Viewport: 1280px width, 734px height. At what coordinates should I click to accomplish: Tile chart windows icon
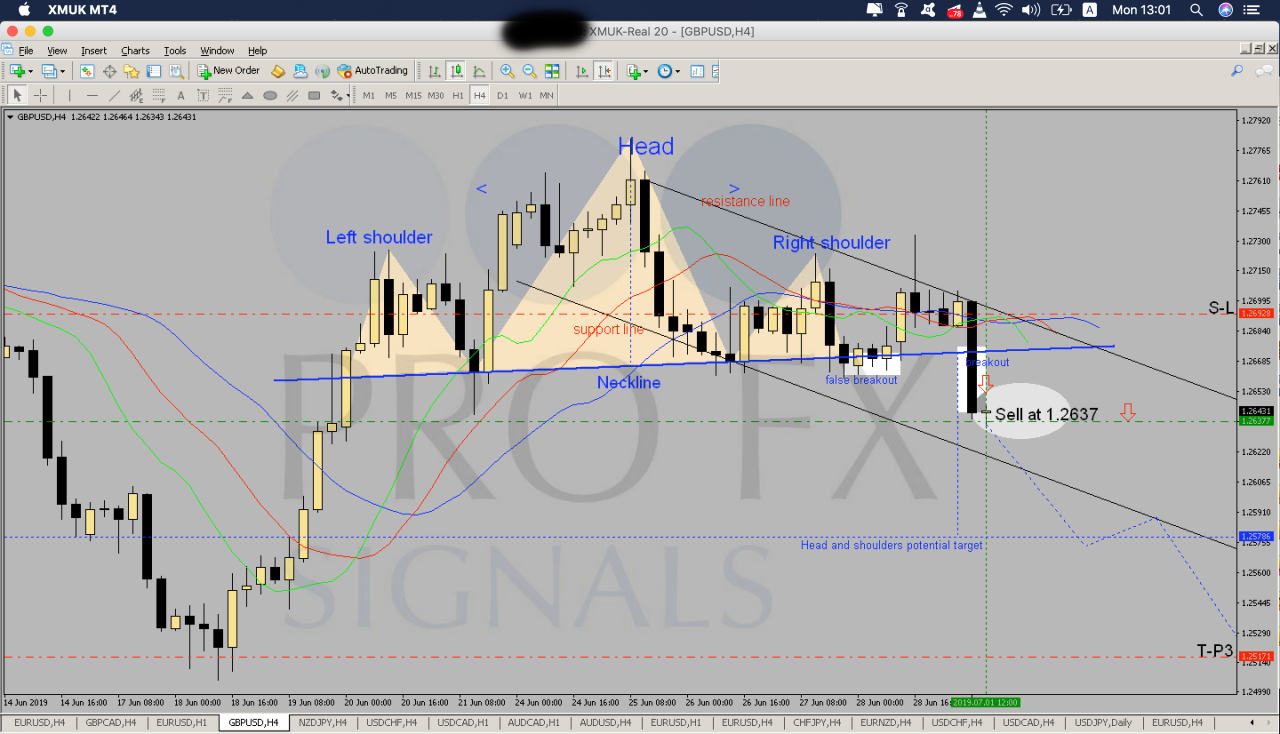point(552,71)
